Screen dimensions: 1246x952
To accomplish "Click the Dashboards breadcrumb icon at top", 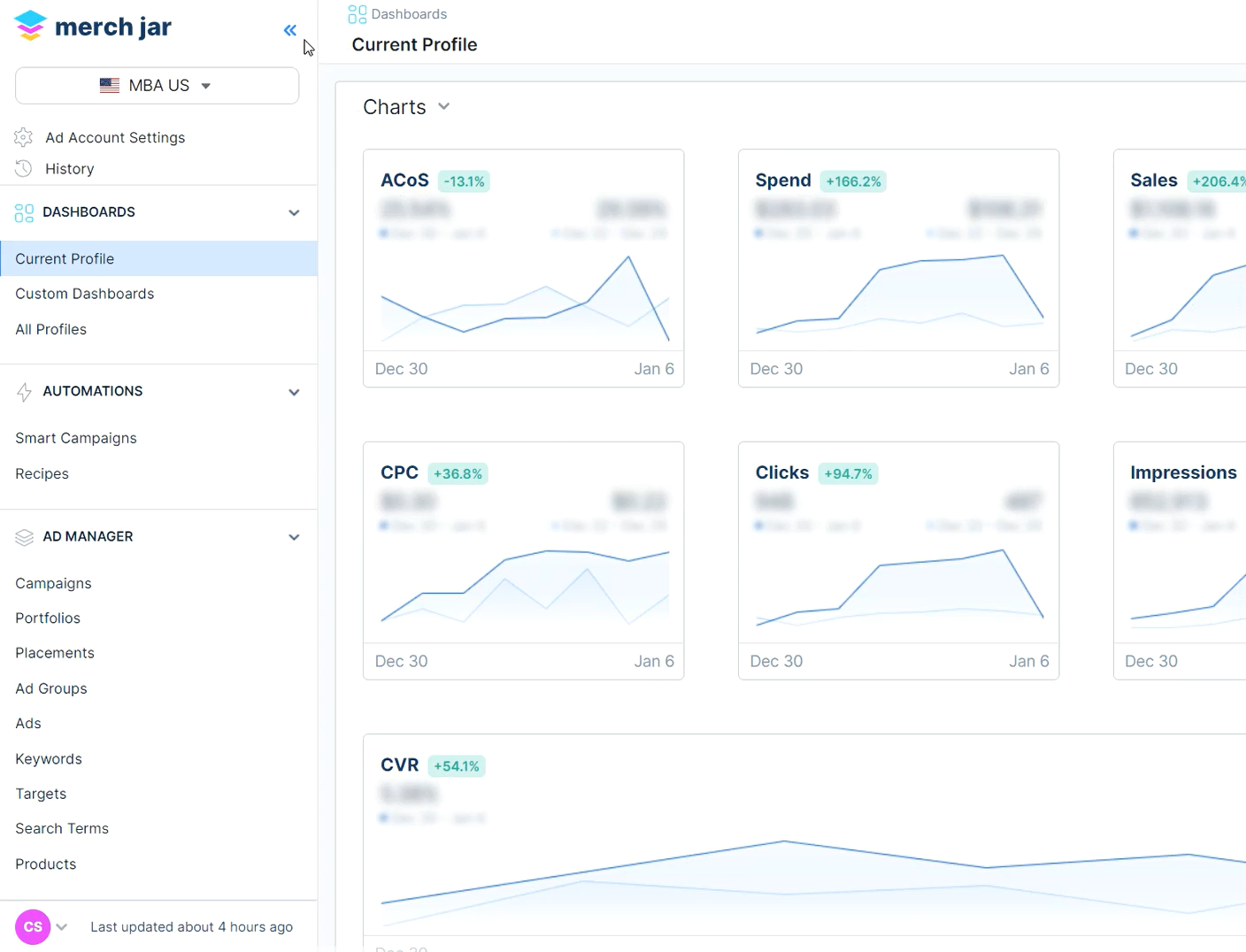I will [357, 14].
